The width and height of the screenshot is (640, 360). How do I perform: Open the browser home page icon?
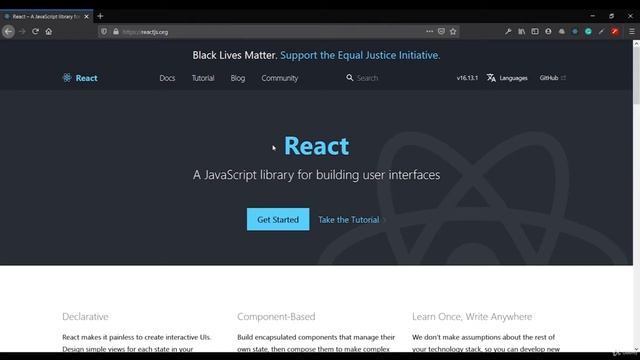tap(49, 31)
